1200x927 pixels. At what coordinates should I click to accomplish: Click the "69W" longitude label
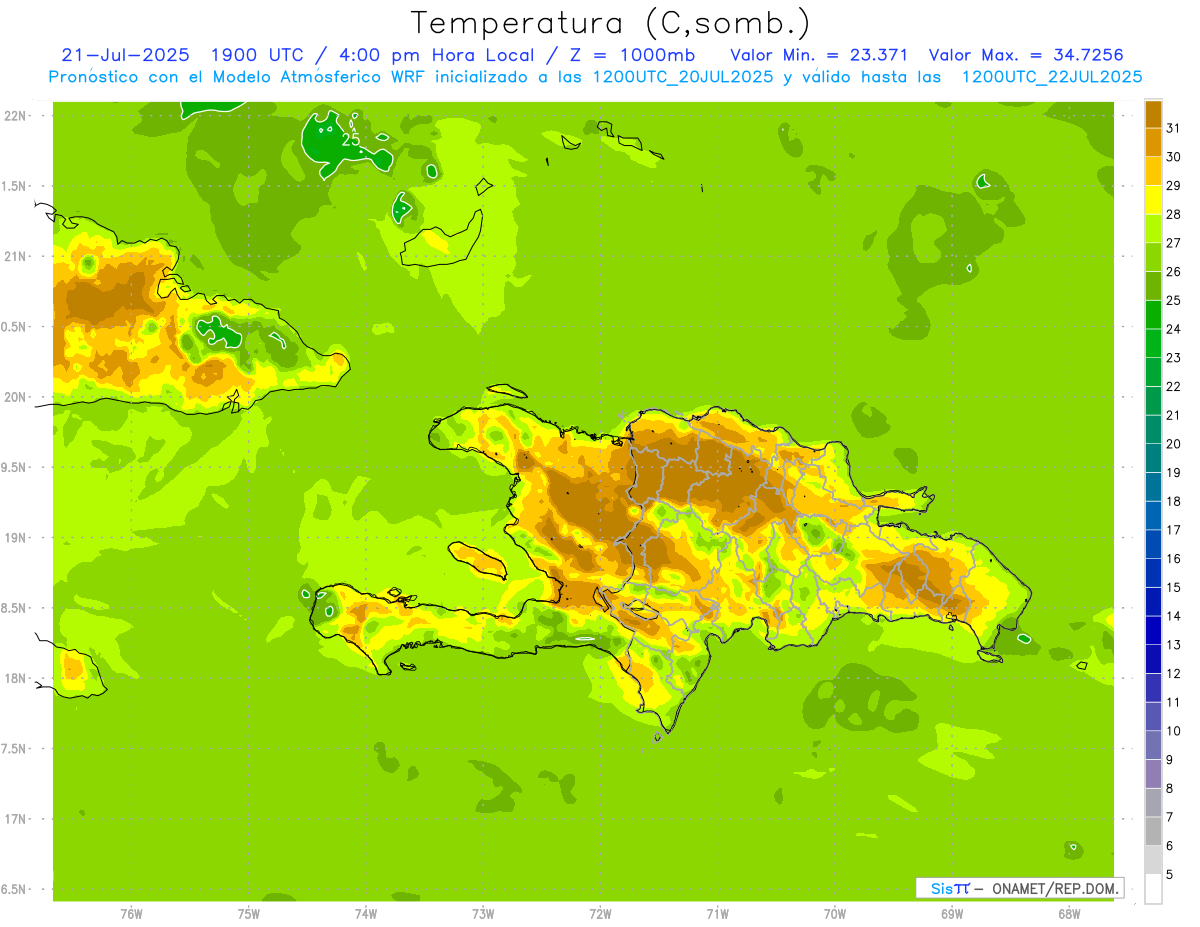952,914
